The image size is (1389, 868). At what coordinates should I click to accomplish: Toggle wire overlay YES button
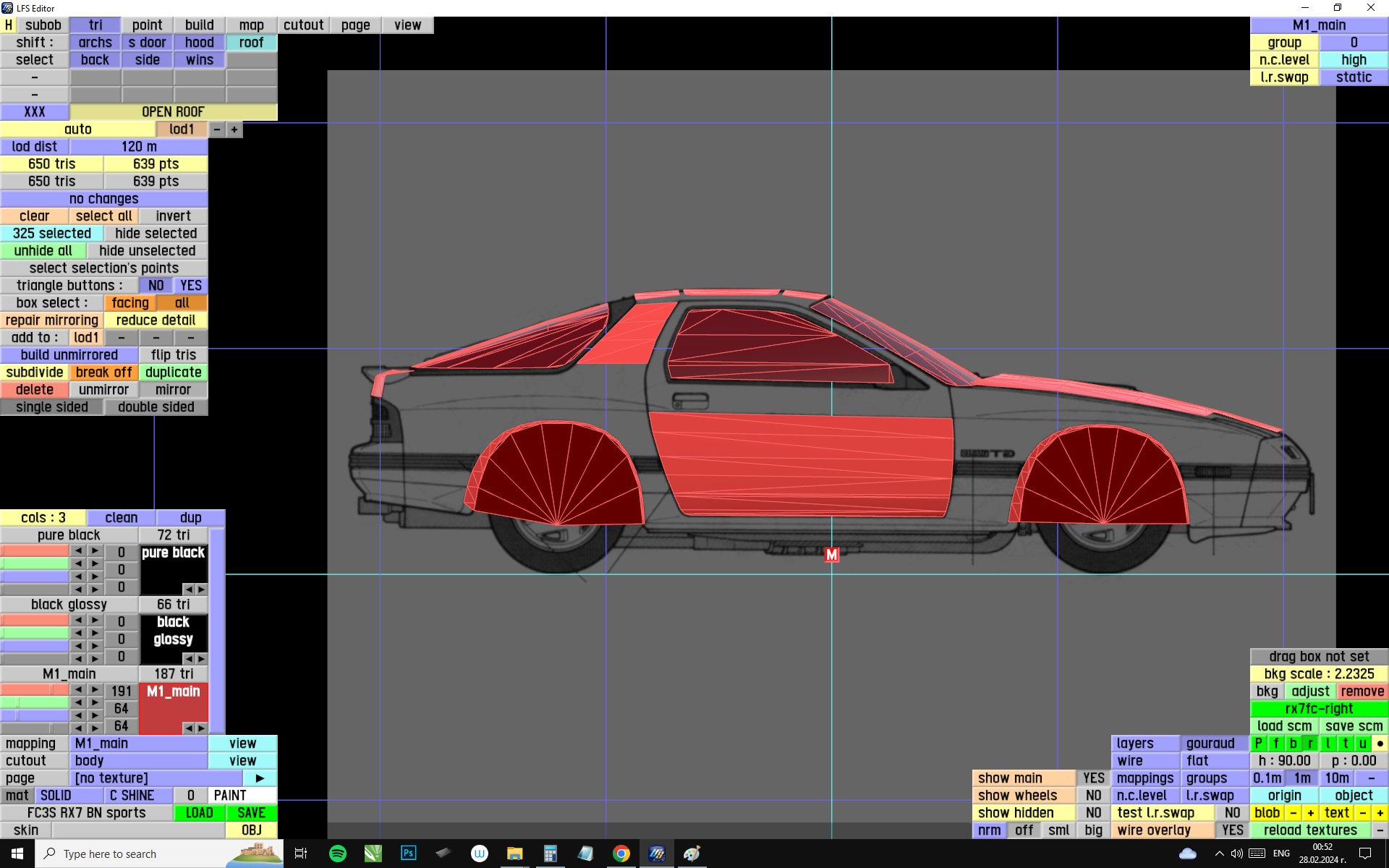tap(1232, 830)
